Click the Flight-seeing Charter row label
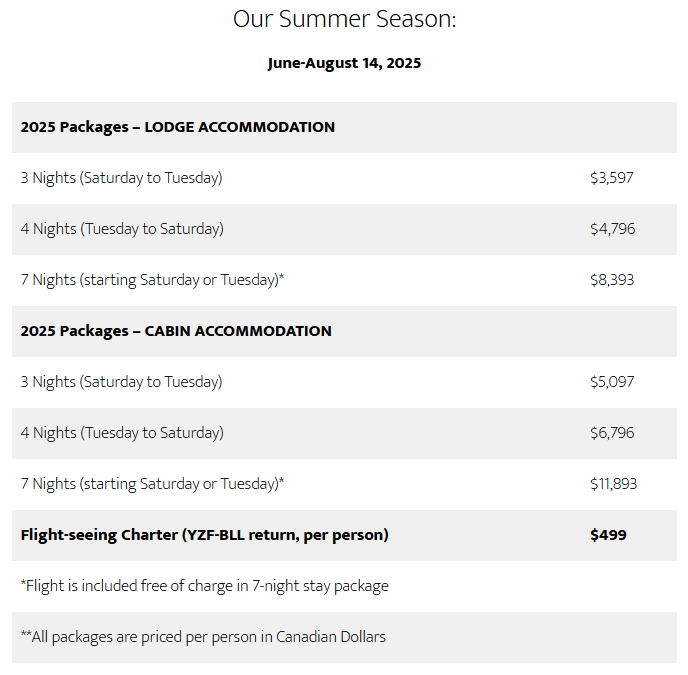This screenshot has width=688, height=675. [x=204, y=535]
